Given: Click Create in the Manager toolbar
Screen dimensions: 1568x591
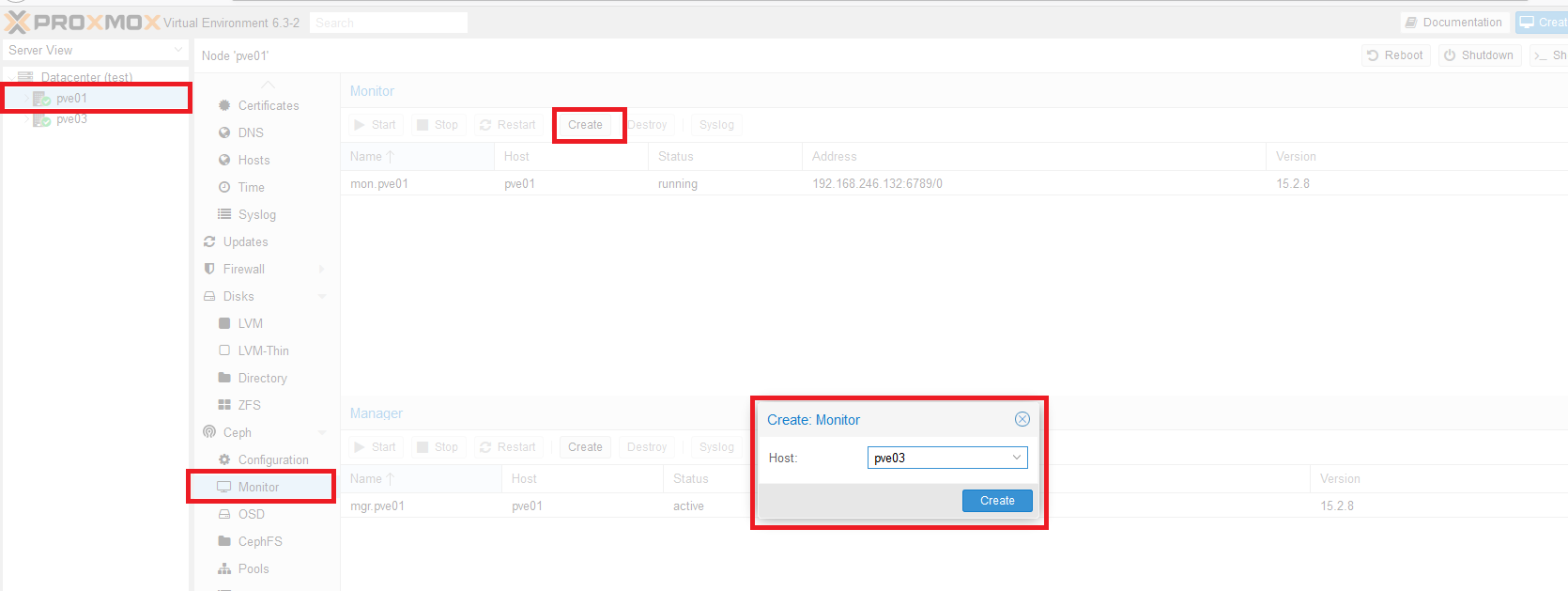Looking at the screenshot, I should point(585,447).
